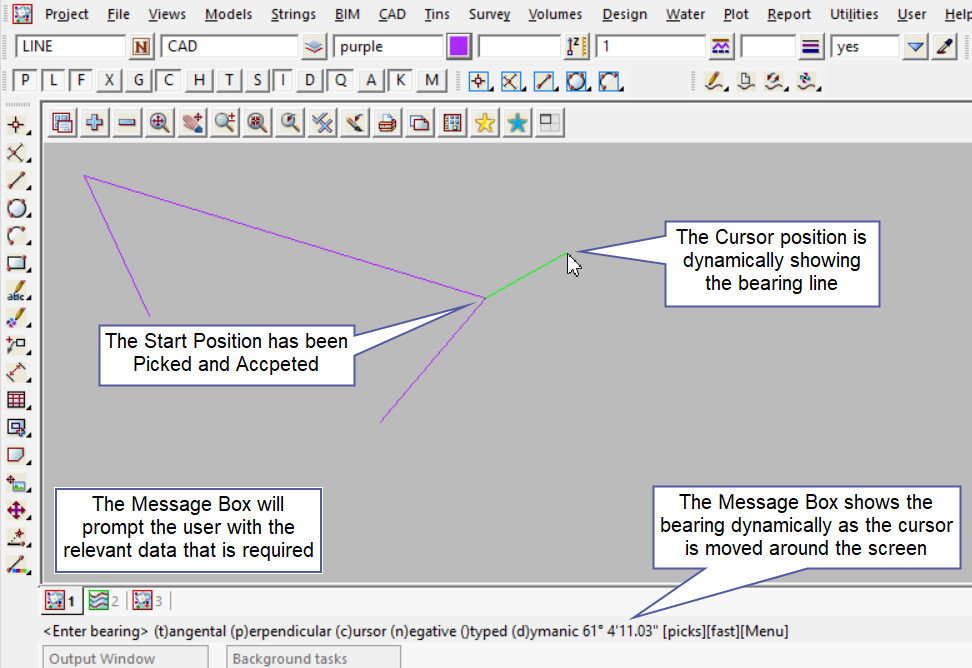Open the blue dropdown arrow beside yes
The height and width of the screenshot is (668, 972).
tap(915, 46)
